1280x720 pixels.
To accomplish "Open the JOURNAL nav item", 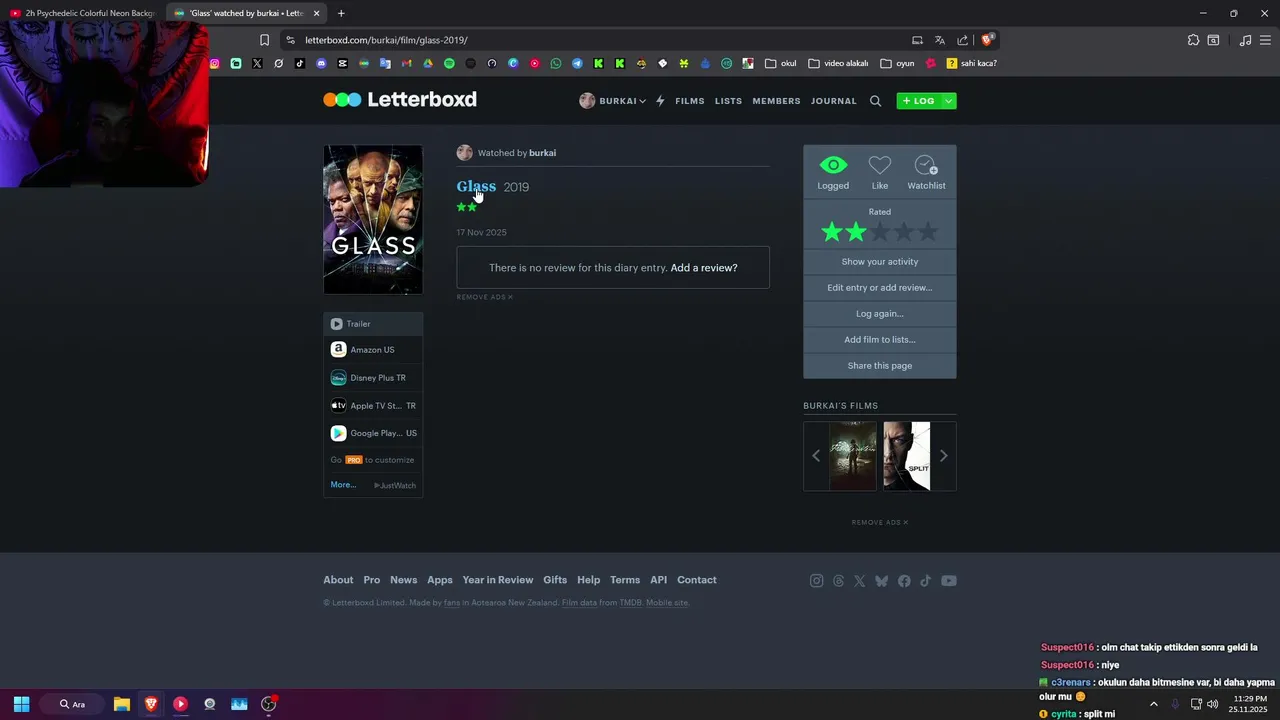I will (834, 101).
